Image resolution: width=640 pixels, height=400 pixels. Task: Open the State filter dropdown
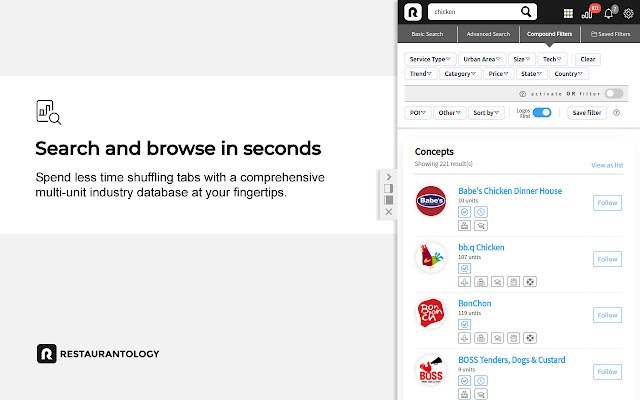[x=531, y=74]
